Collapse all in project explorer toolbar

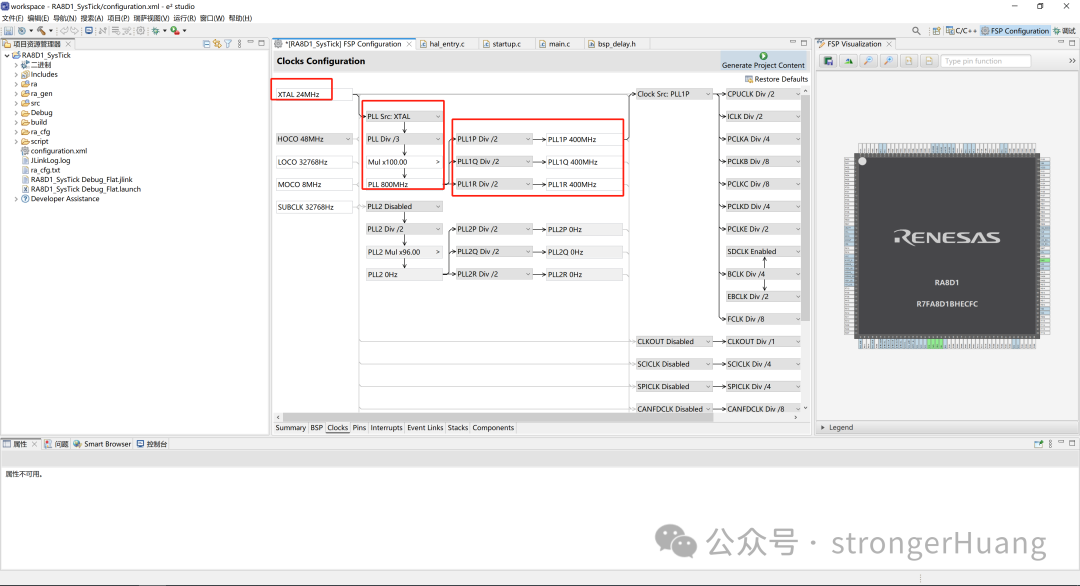207,44
